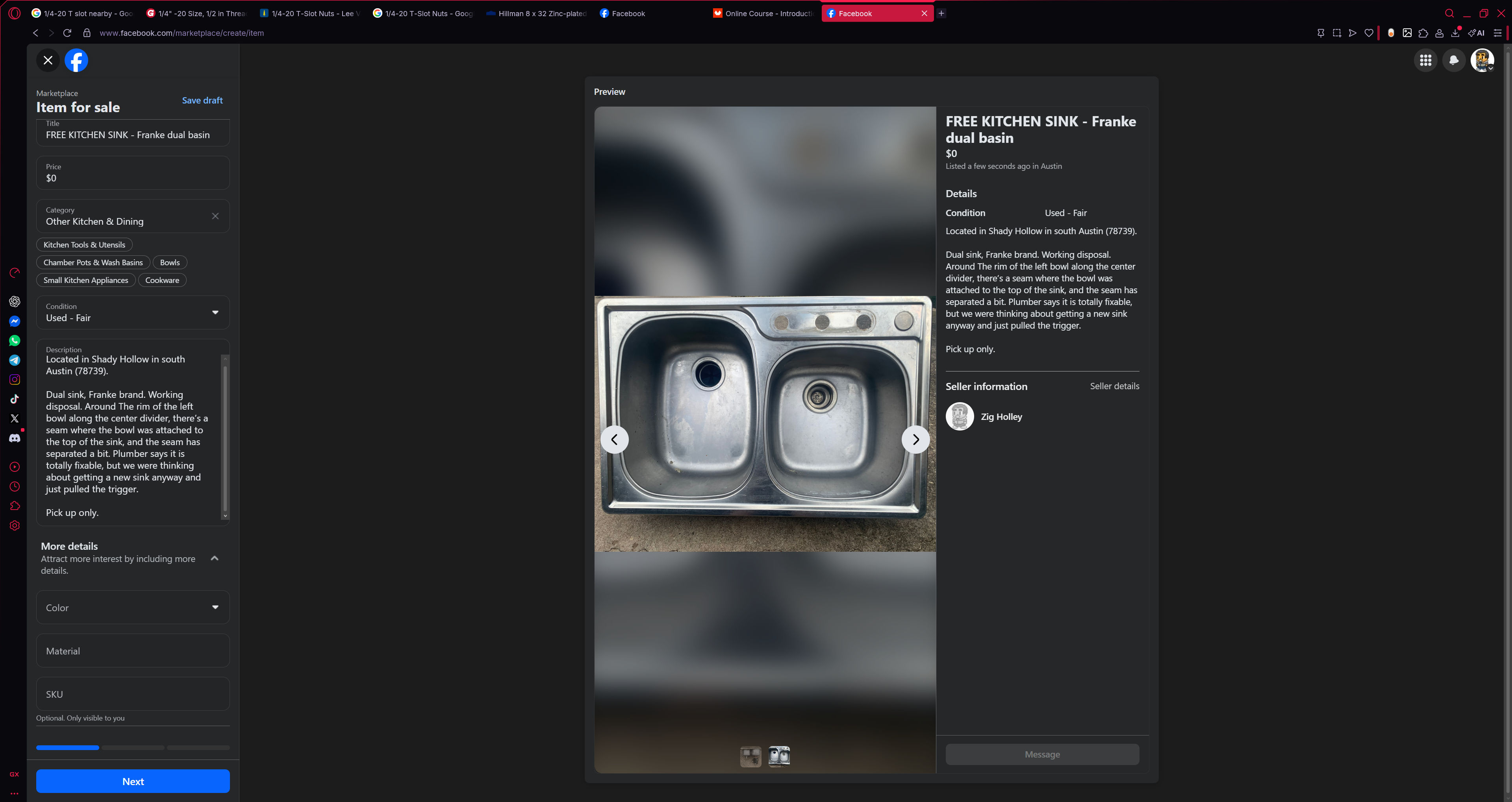Click the Material input field

(133, 650)
